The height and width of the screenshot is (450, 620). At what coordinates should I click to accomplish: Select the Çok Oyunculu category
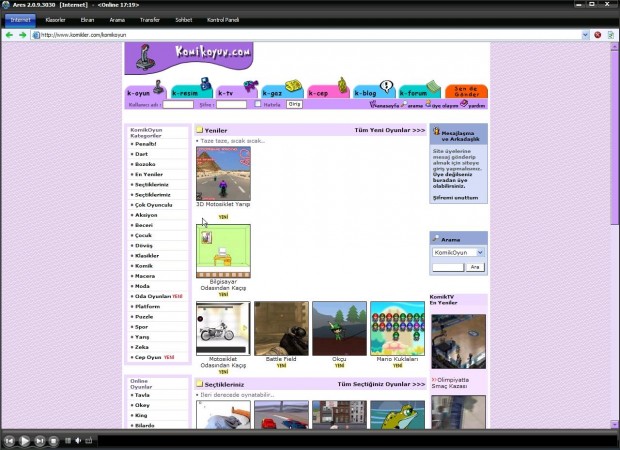click(x=153, y=205)
